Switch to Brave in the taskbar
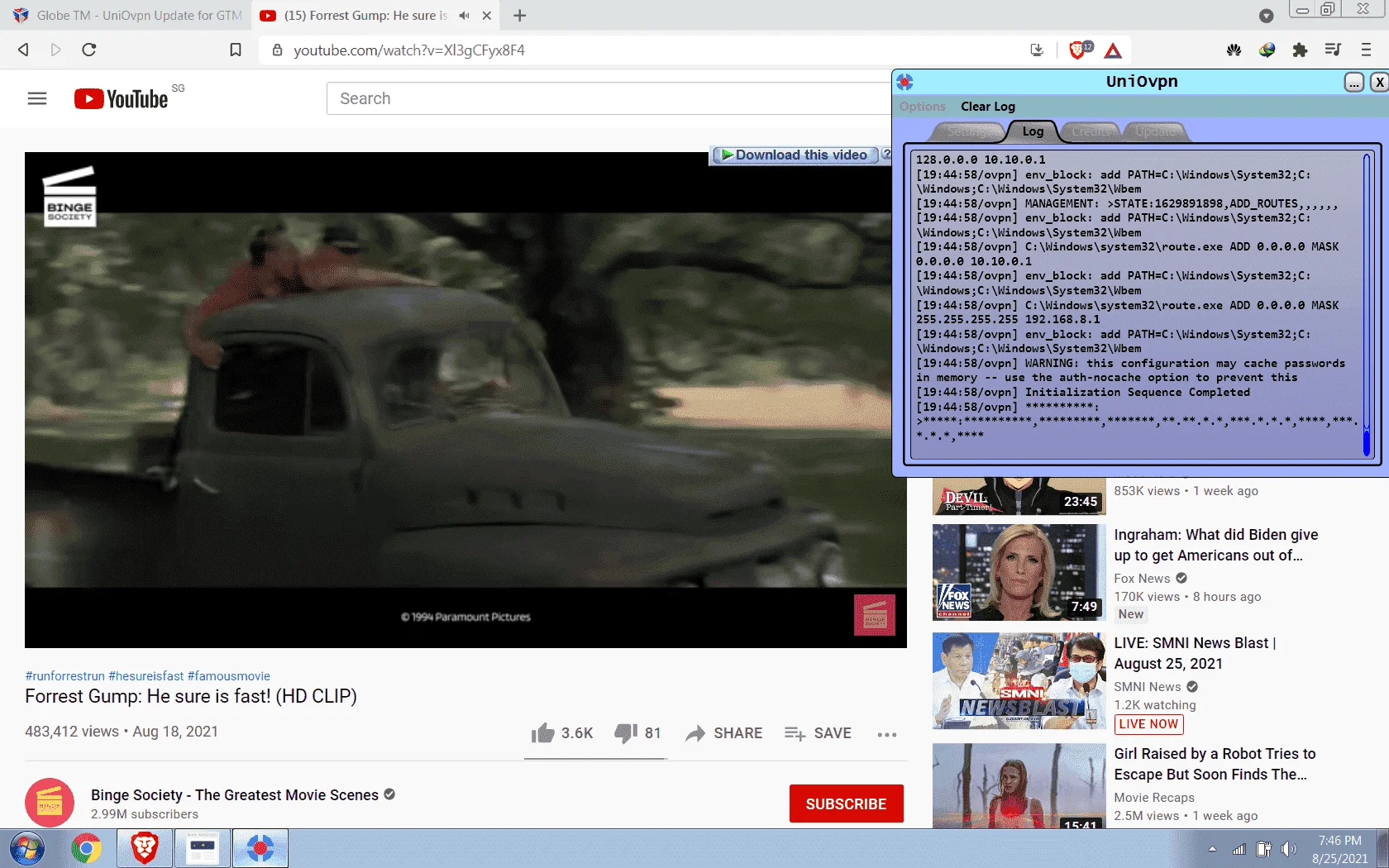 click(x=145, y=848)
